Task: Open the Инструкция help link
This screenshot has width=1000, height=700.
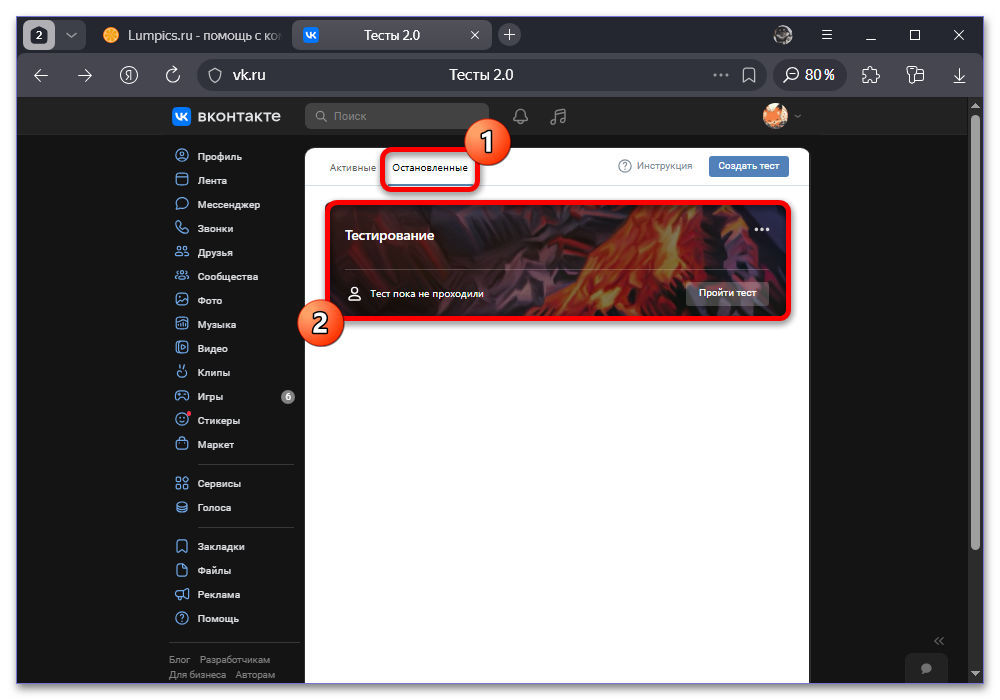Action: (x=655, y=166)
